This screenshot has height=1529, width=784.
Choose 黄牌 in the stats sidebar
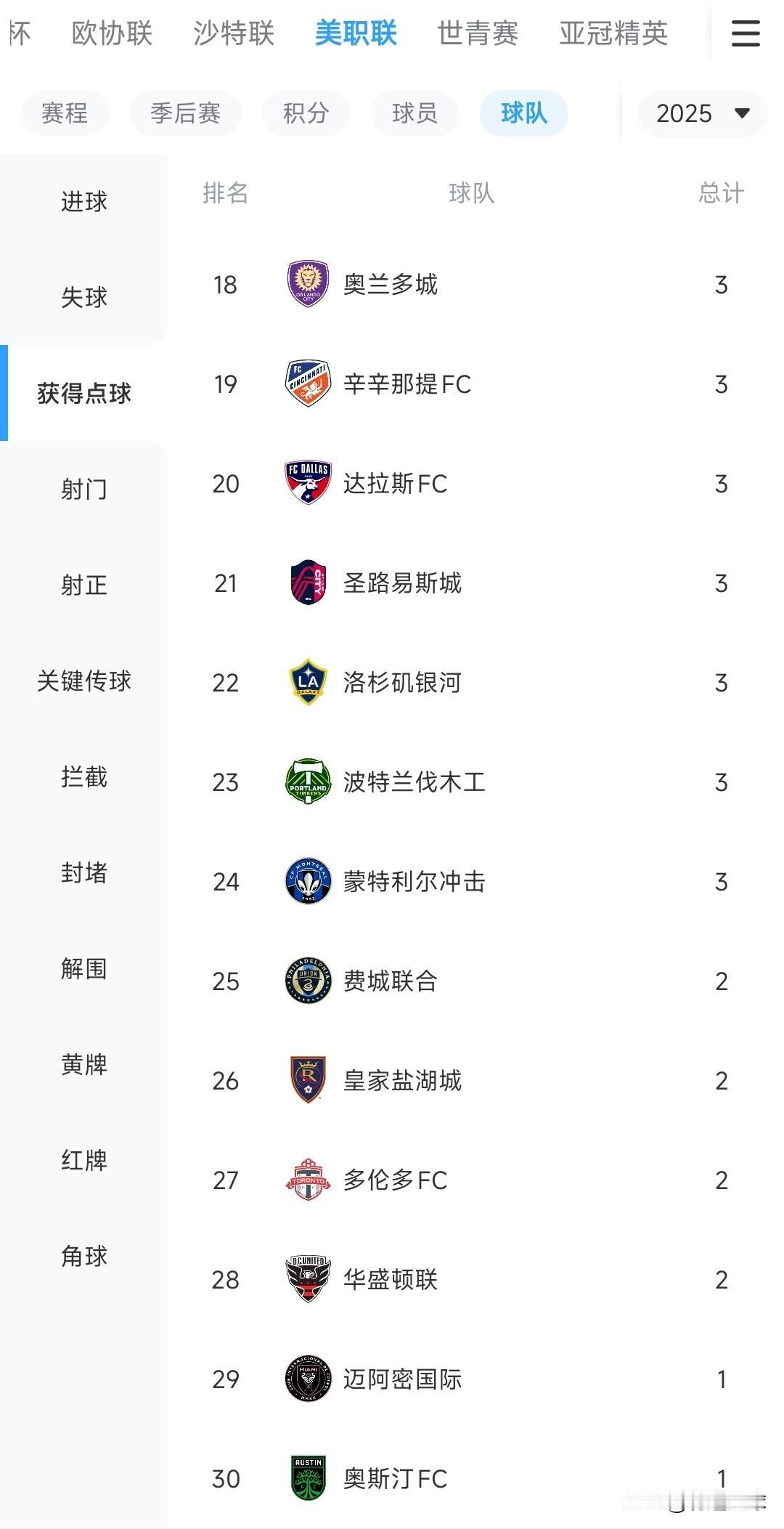(83, 1064)
